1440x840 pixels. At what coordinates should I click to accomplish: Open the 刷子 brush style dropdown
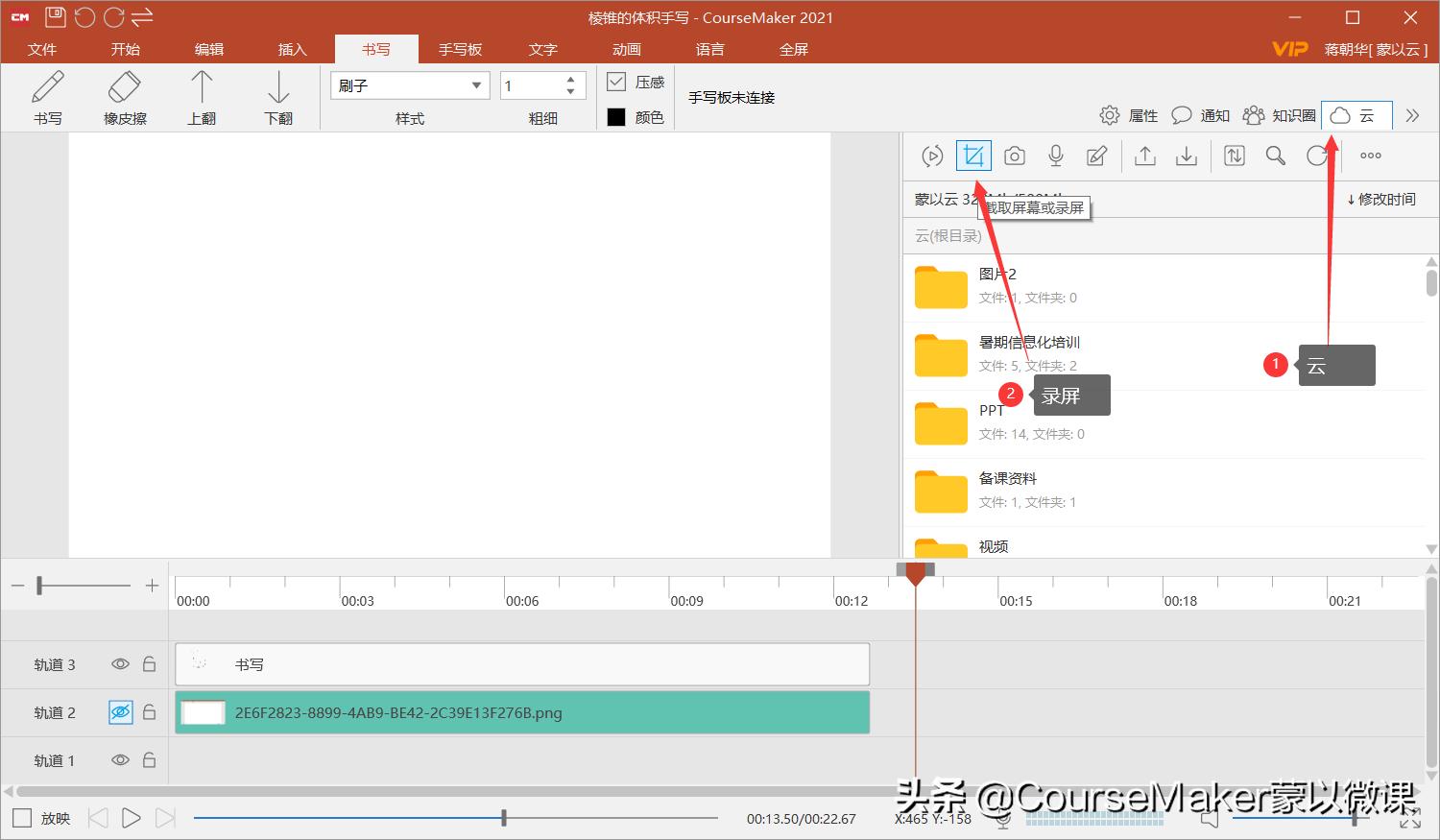[477, 84]
